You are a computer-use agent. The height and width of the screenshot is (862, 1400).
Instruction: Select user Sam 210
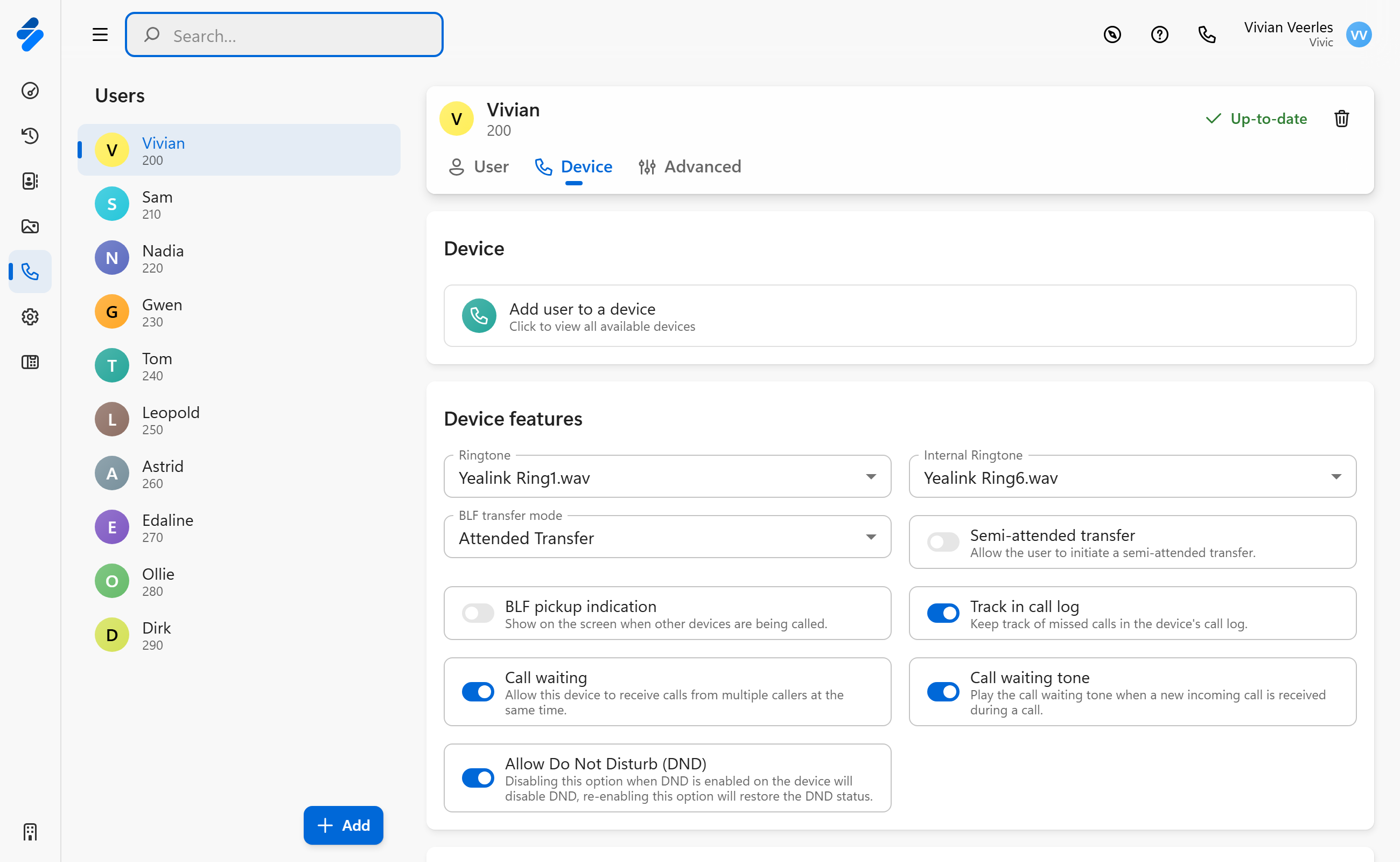[239, 204]
